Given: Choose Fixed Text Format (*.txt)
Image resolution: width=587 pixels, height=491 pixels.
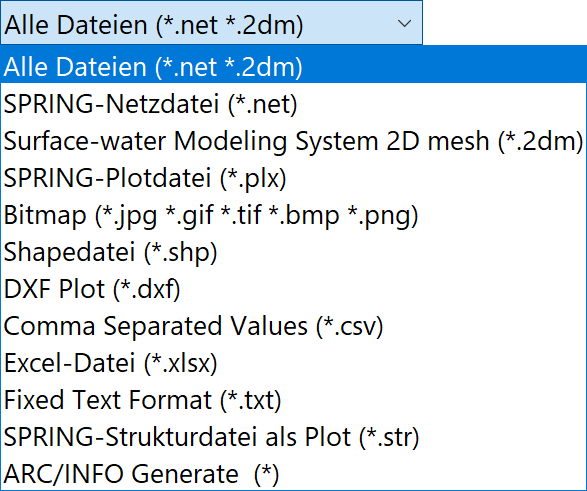Looking at the screenshot, I should (294, 400).
